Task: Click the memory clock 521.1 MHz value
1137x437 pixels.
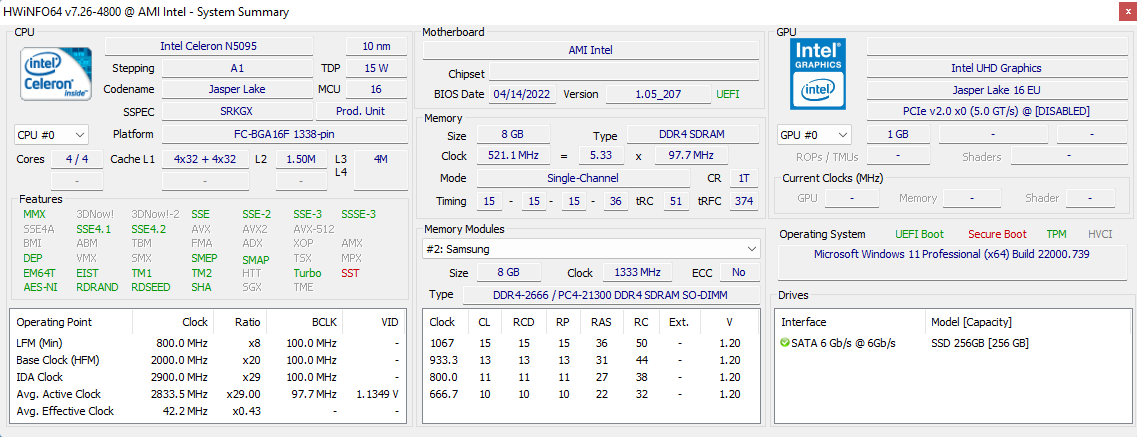Action: (x=513, y=157)
